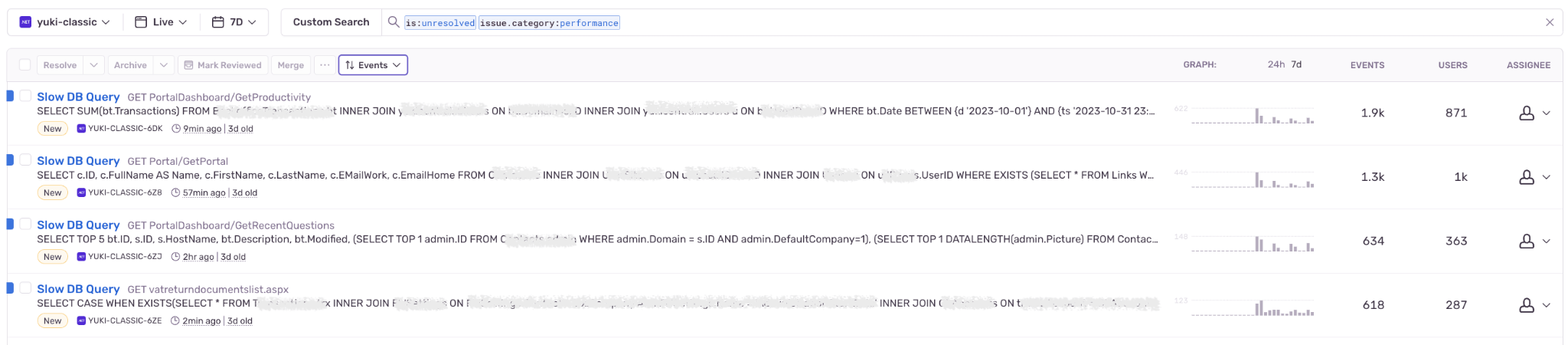Open Slow DB Query GetPortal issue
This screenshot has height=345, width=1568.
[78, 161]
